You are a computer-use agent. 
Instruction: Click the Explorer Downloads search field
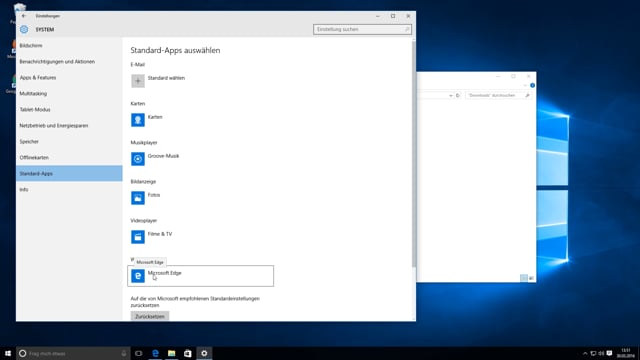(x=498, y=96)
